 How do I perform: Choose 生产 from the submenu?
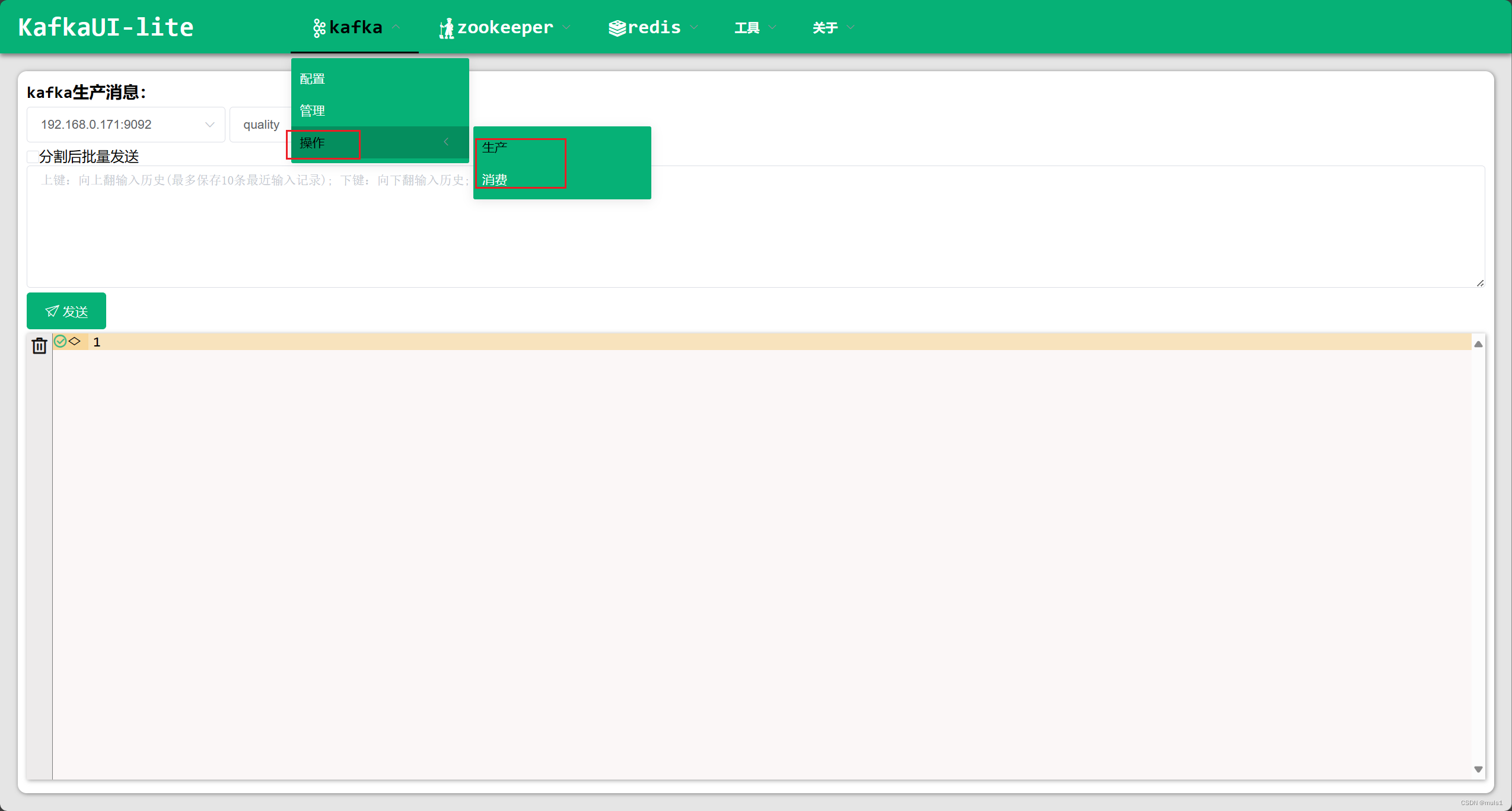[x=562, y=147]
